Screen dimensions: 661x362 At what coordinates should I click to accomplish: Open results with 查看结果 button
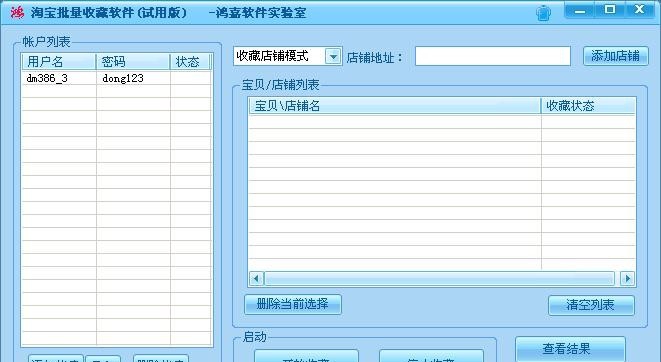570,349
